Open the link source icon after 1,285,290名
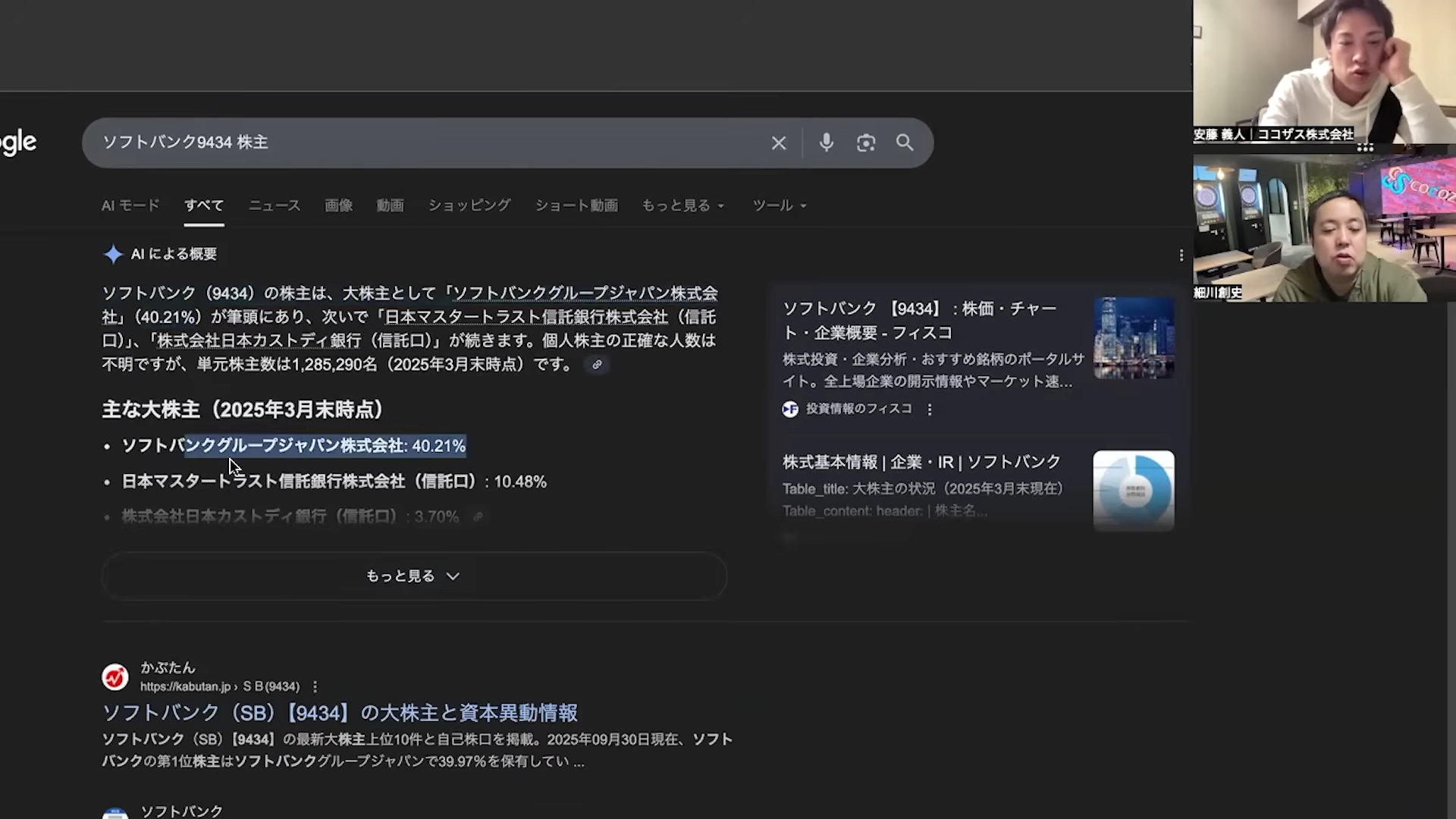The height and width of the screenshot is (819, 1456). coord(597,365)
